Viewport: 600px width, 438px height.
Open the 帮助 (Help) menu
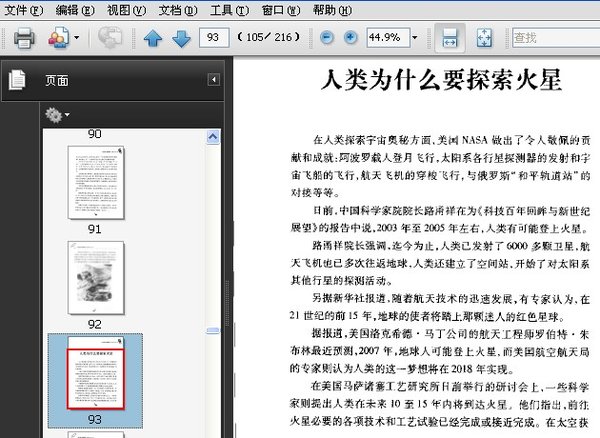coord(332,9)
